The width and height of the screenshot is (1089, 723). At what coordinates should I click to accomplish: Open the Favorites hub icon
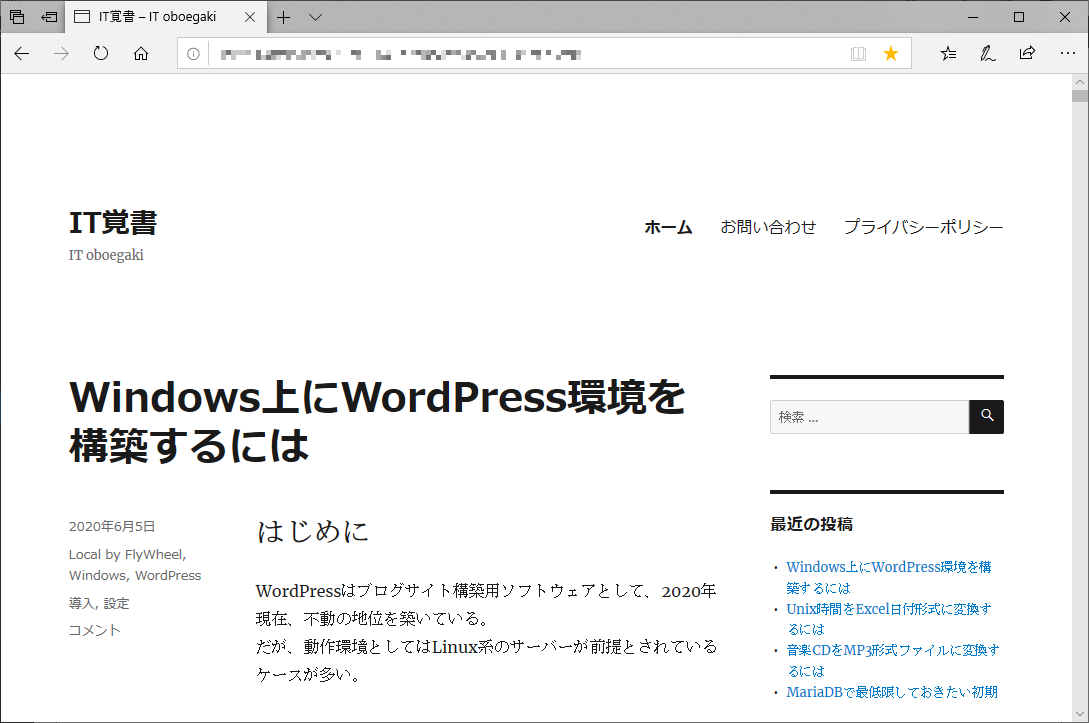click(948, 54)
